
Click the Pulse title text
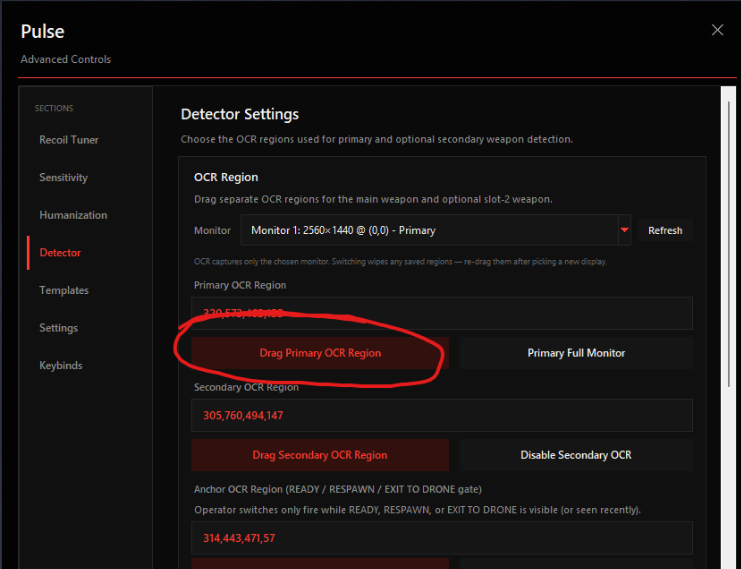43,32
